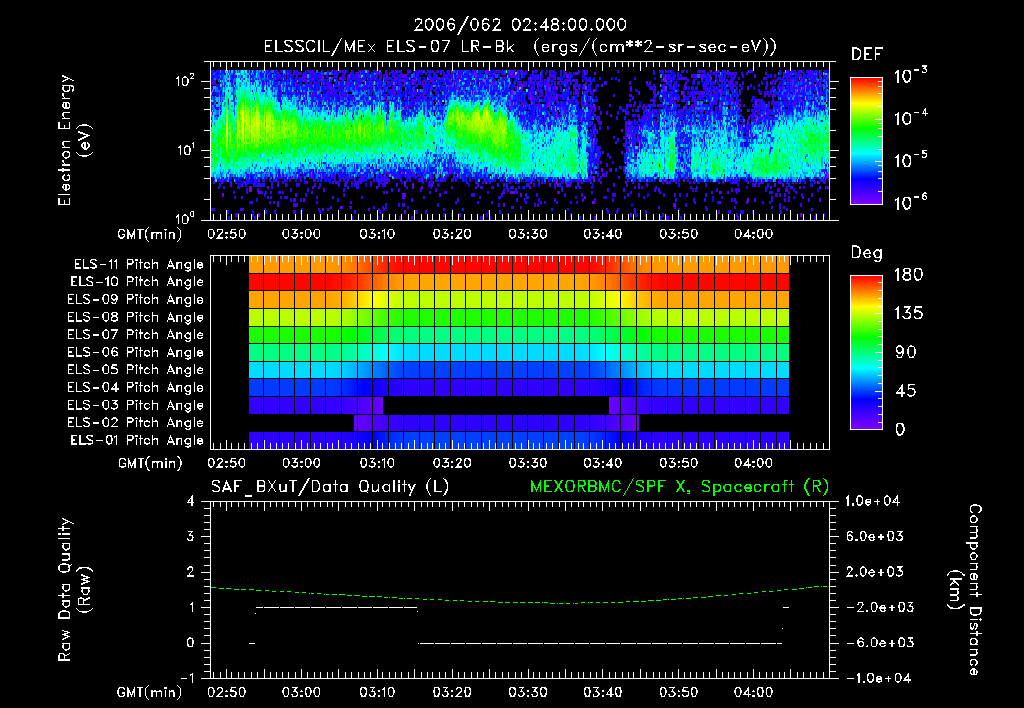1024x708 pixels.
Task: Click 03:20 tick label under the spectrogram
Action: [452, 234]
